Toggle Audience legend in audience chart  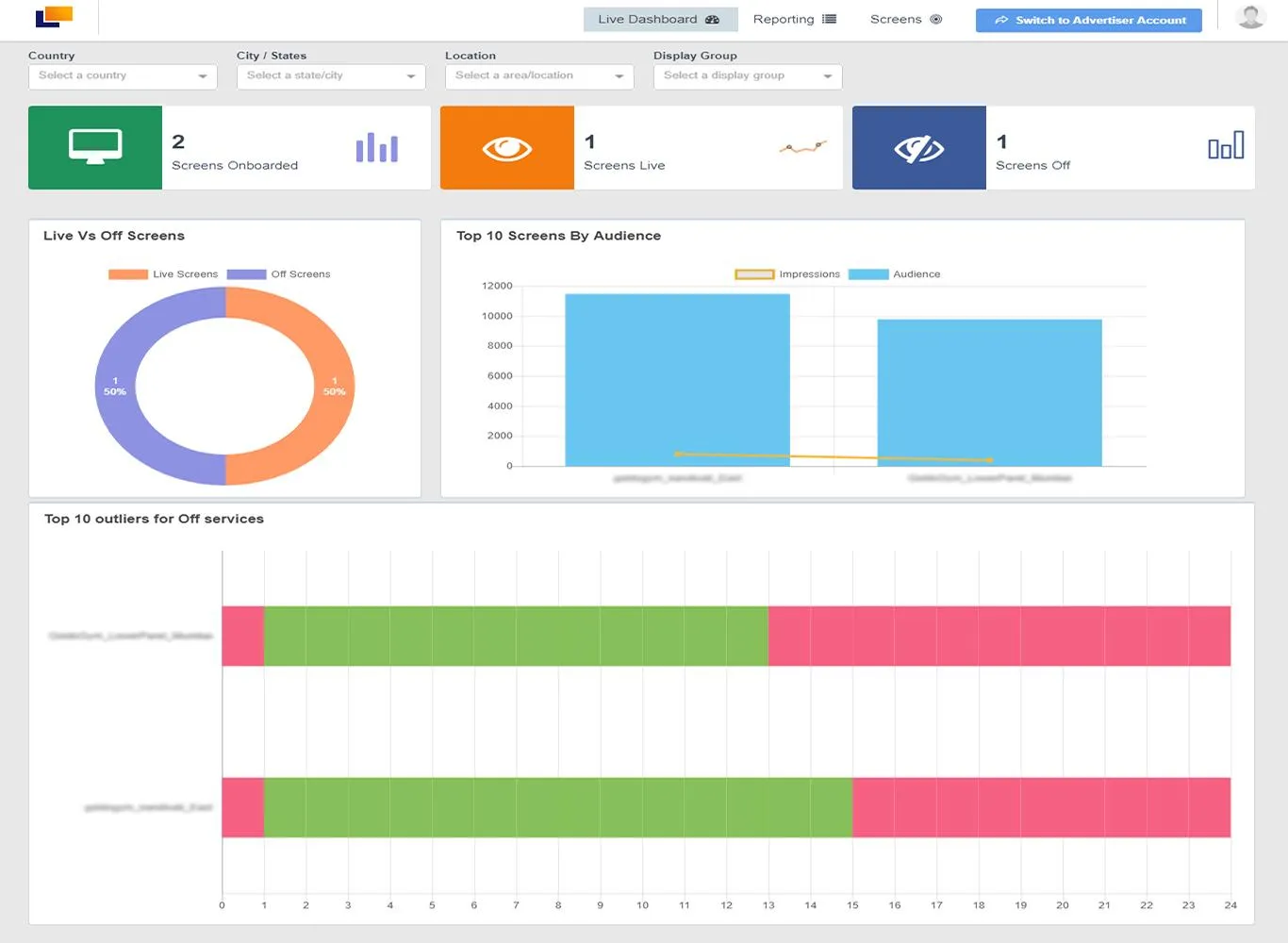pyautogui.click(x=894, y=274)
